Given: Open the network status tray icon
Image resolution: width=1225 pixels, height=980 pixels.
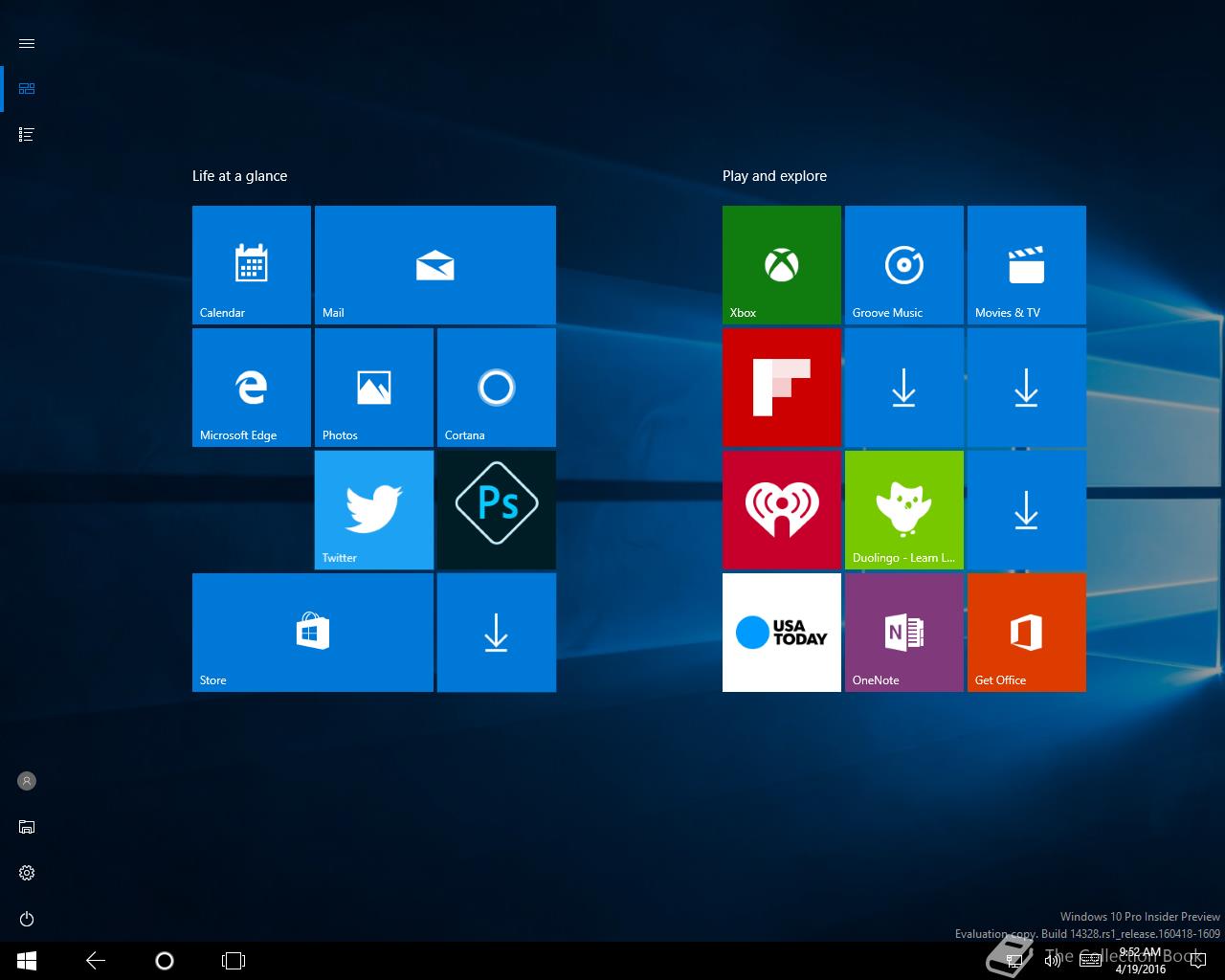Looking at the screenshot, I should (x=1014, y=961).
